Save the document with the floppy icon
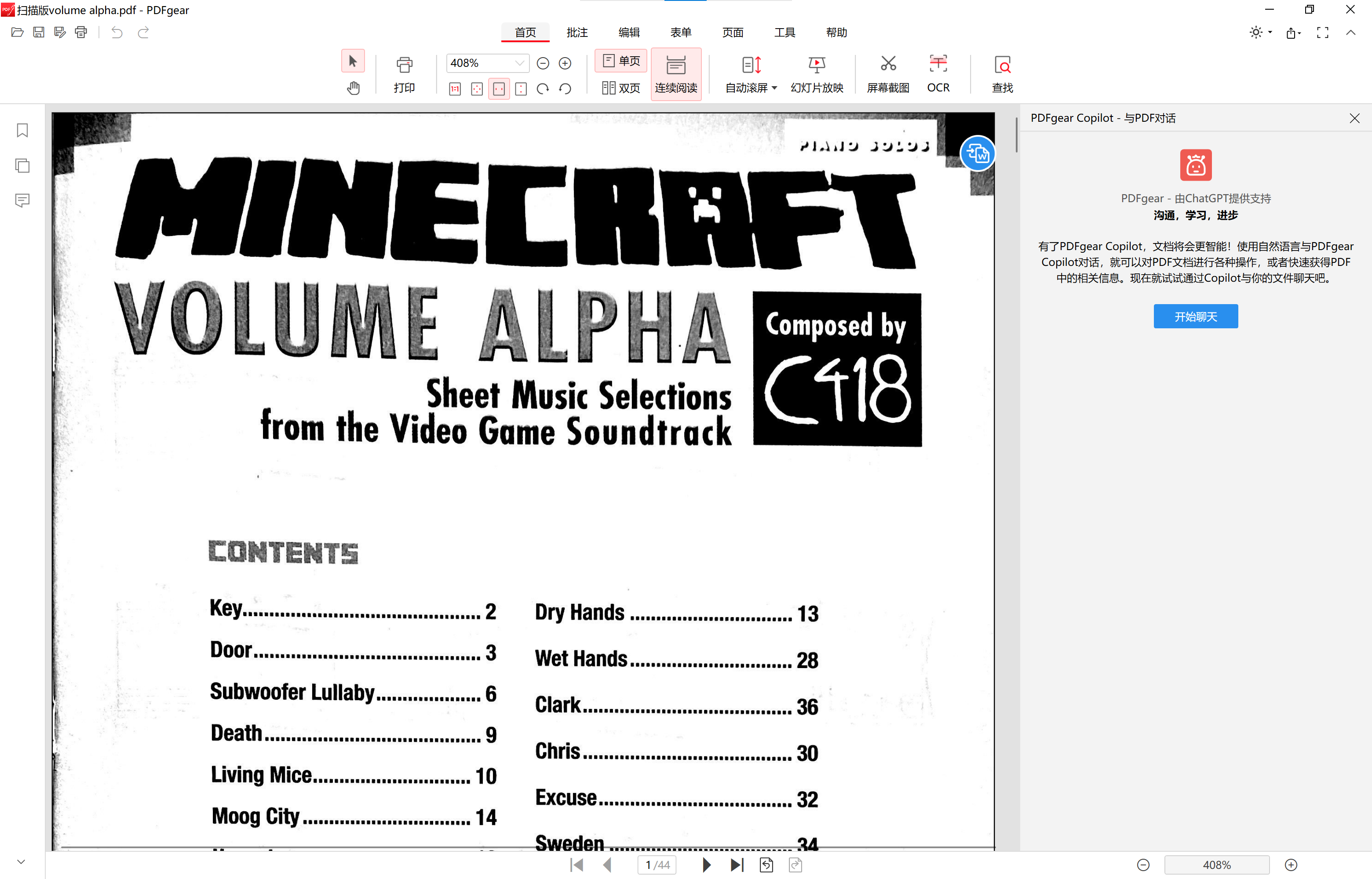The height and width of the screenshot is (879, 1372). 38,33
